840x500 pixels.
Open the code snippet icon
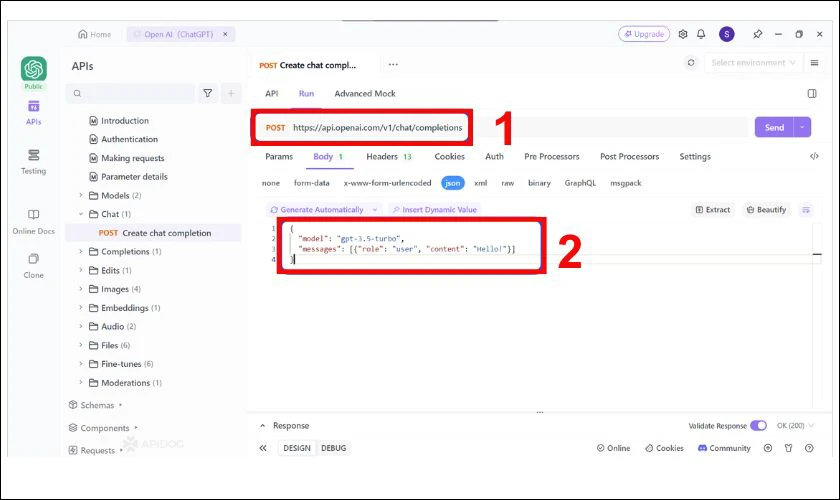pos(814,156)
